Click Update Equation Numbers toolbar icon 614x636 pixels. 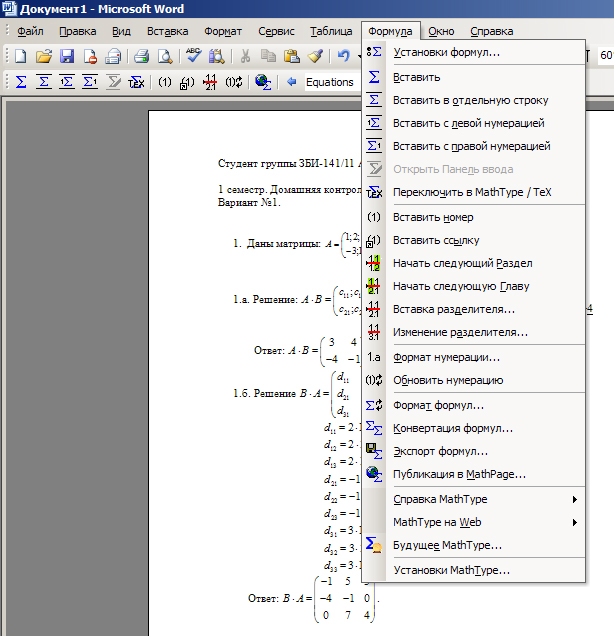[x=234, y=82]
